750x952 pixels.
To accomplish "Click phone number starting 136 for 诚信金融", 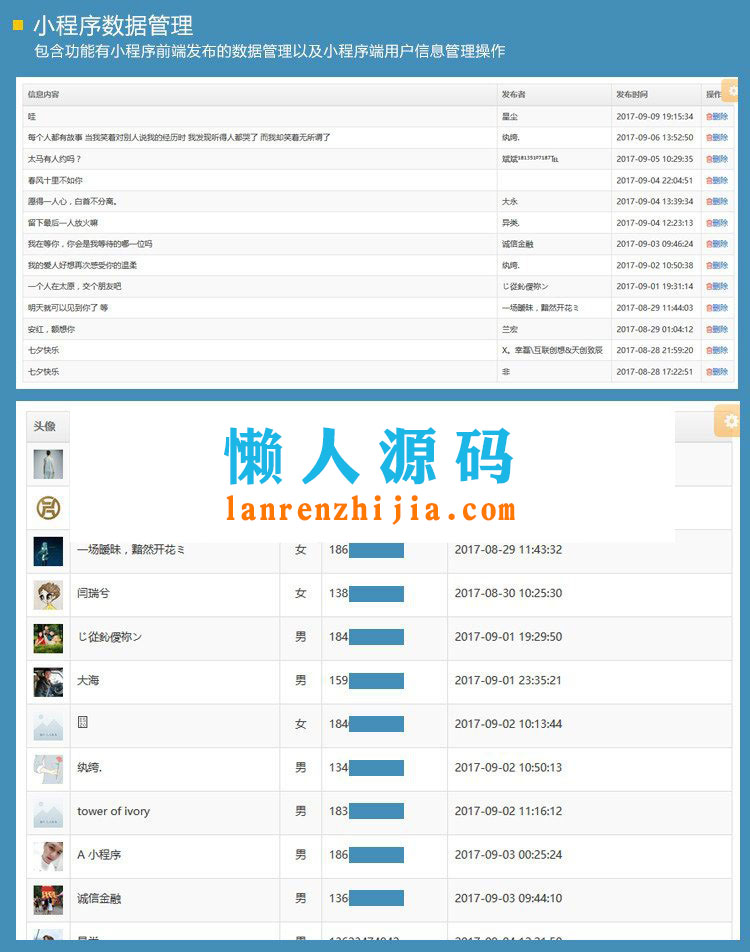I will point(366,899).
